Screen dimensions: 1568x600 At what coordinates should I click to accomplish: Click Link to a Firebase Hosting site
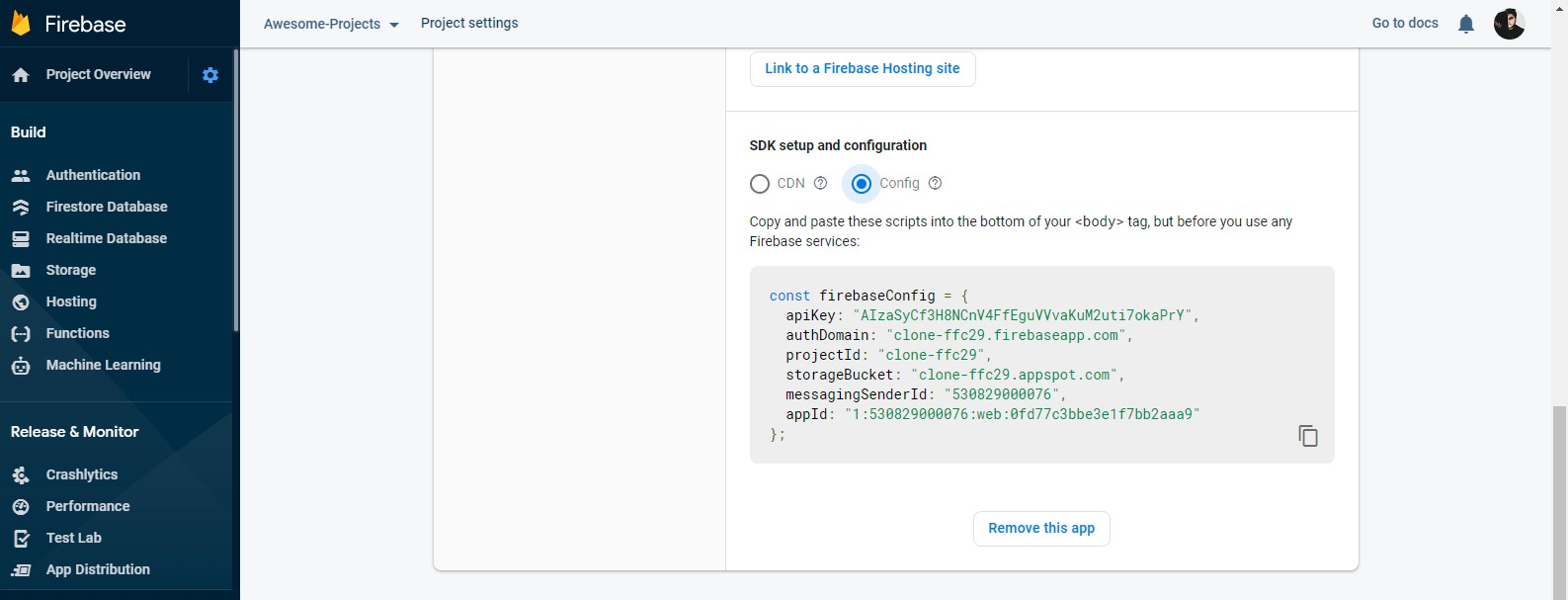(863, 68)
